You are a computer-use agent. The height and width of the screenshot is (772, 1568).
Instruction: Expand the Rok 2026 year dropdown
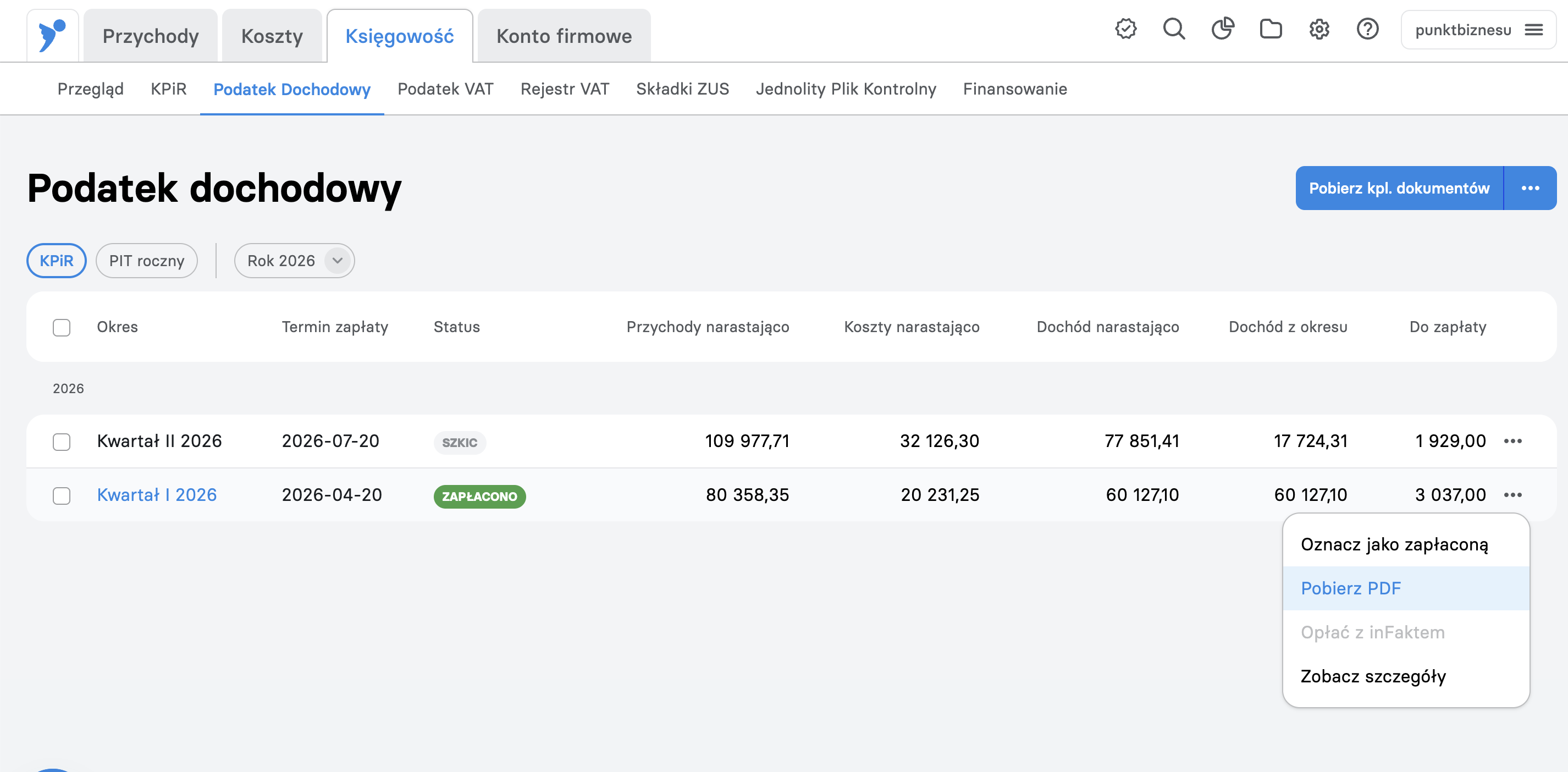click(x=295, y=261)
